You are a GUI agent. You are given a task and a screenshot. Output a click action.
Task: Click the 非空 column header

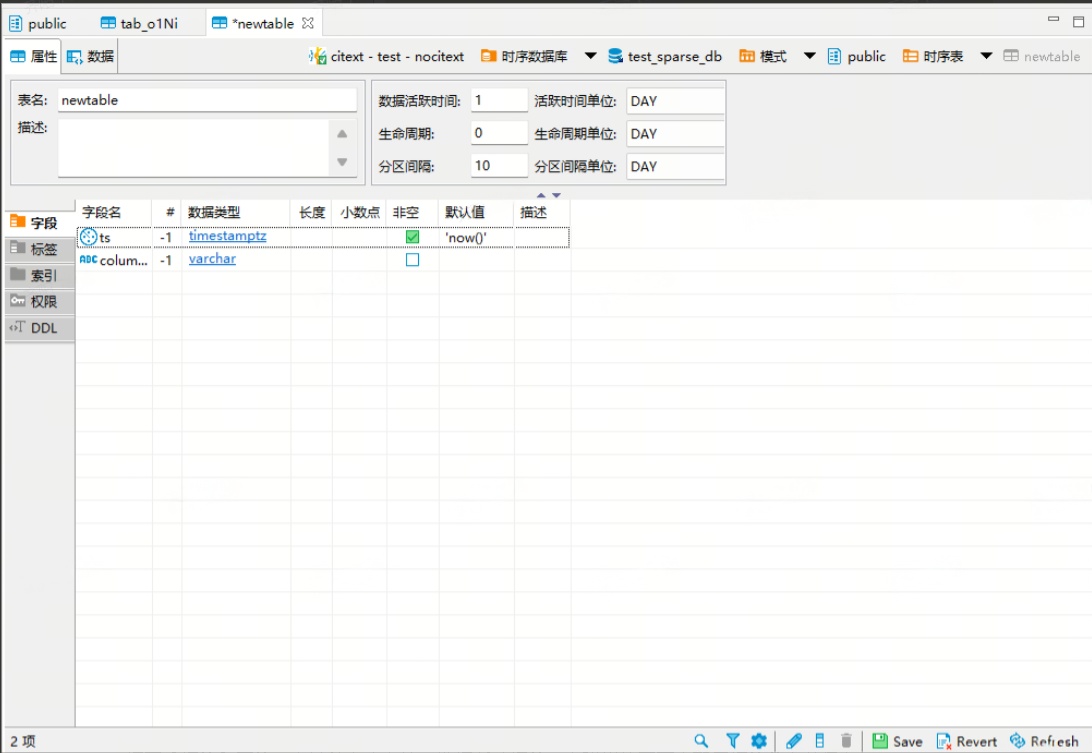tap(412, 212)
